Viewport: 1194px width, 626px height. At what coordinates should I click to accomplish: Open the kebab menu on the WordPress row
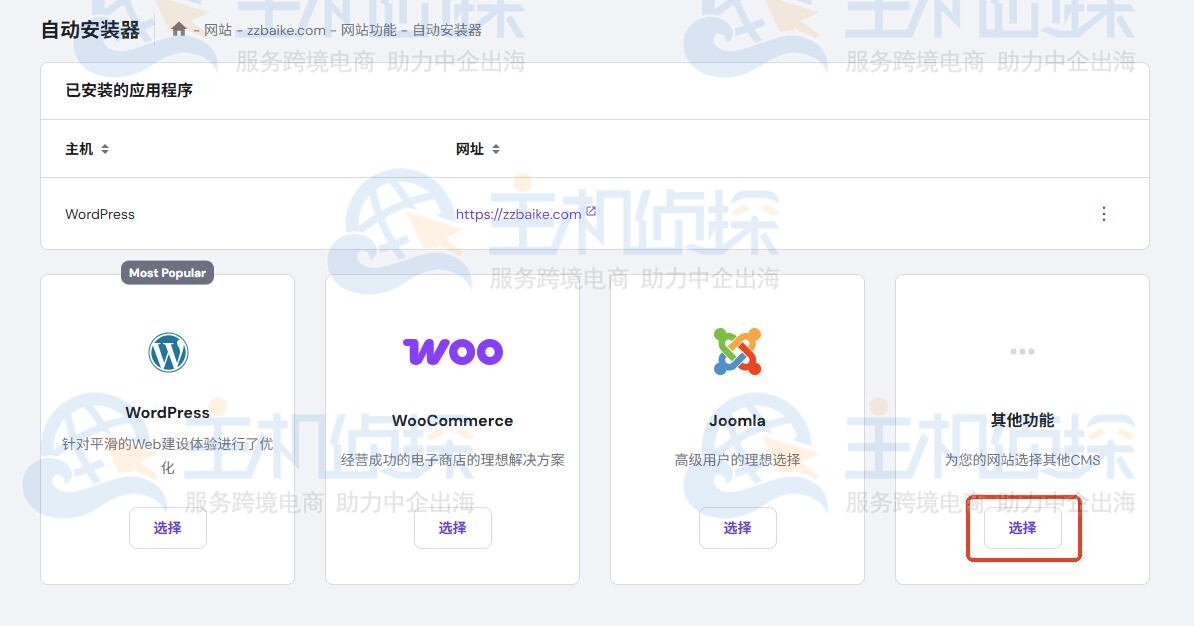coord(1104,213)
